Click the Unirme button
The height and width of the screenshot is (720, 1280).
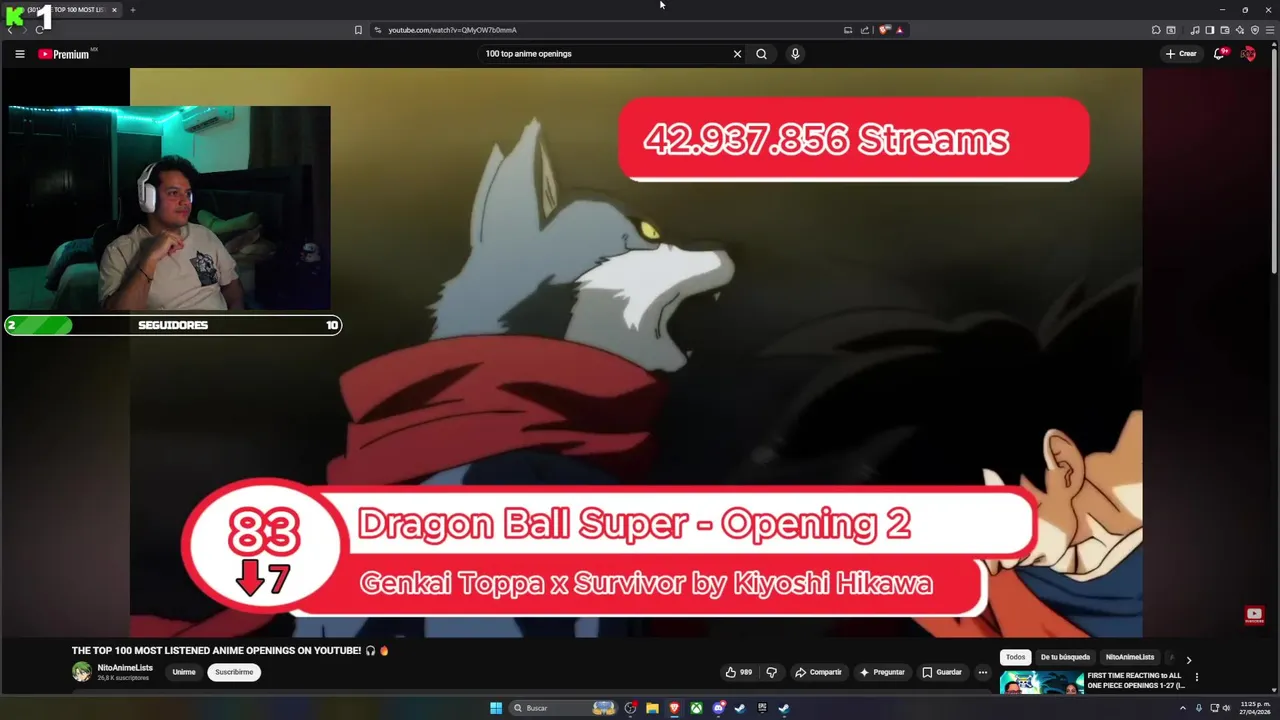point(184,672)
